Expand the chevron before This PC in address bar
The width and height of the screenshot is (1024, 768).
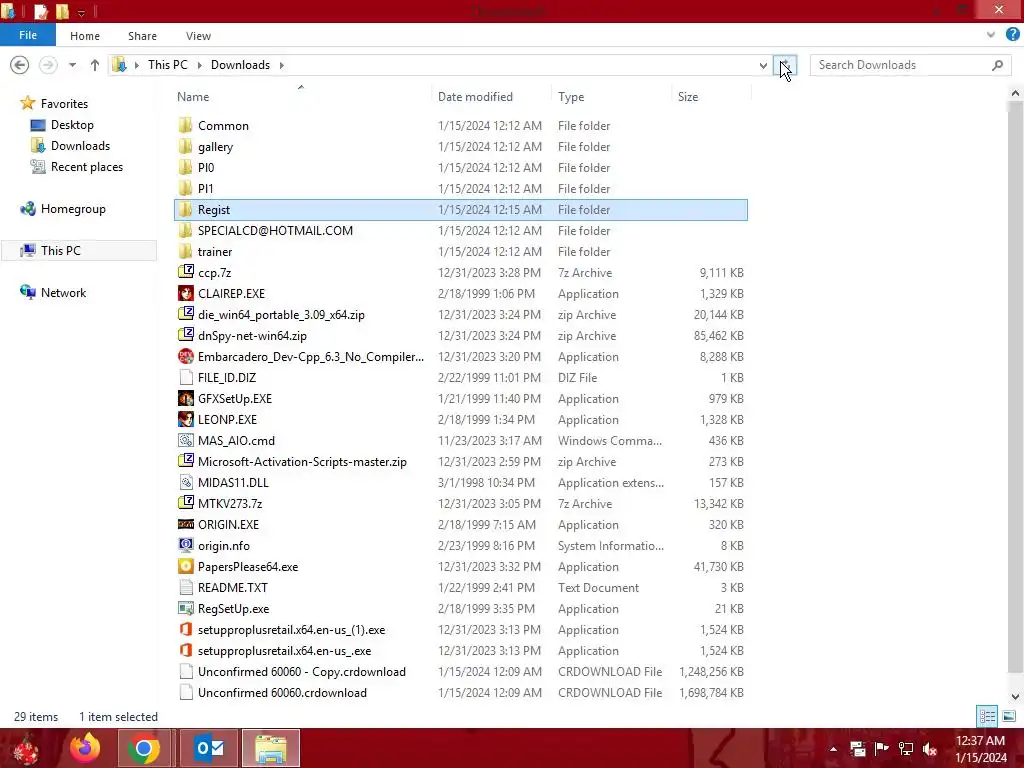(x=136, y=65)
